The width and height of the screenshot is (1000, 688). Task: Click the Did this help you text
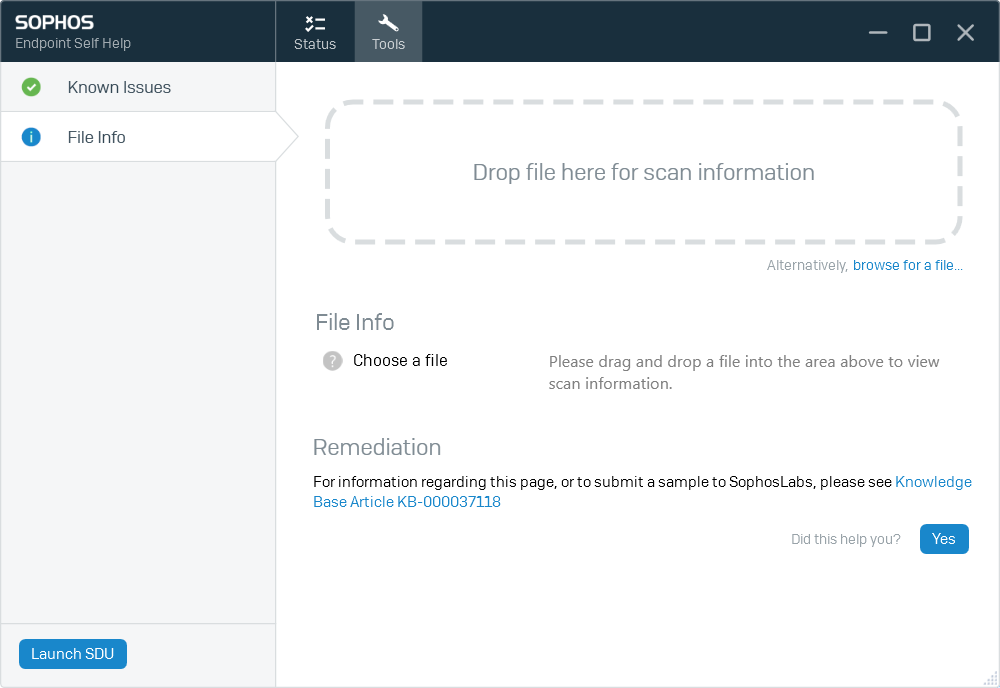click(x=845, y=539)
